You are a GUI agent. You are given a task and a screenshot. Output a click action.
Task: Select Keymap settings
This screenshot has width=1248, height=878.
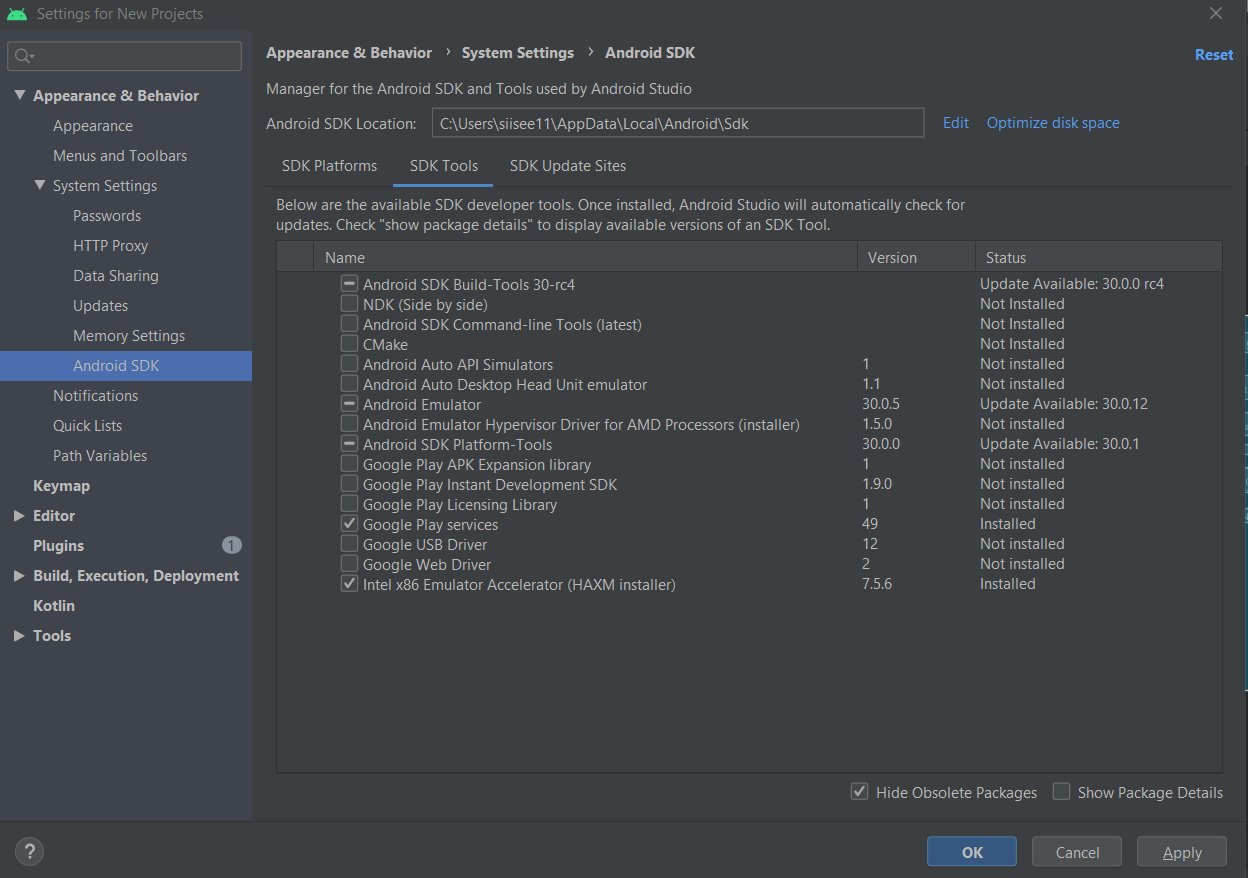61,485
